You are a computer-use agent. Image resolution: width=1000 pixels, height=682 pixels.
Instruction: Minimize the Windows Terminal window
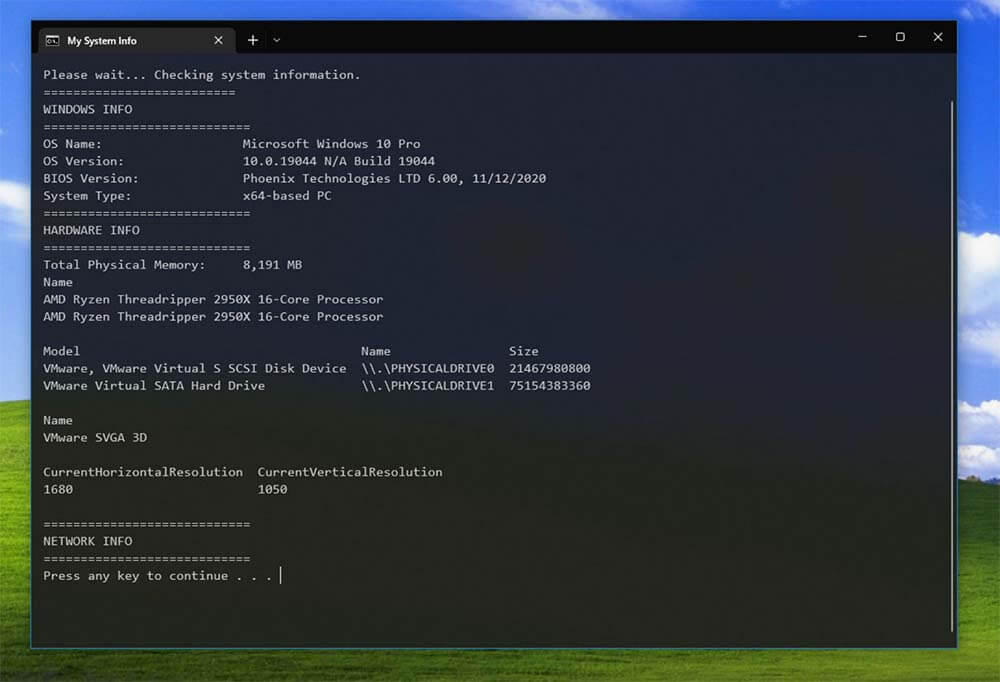click(861, 37)
